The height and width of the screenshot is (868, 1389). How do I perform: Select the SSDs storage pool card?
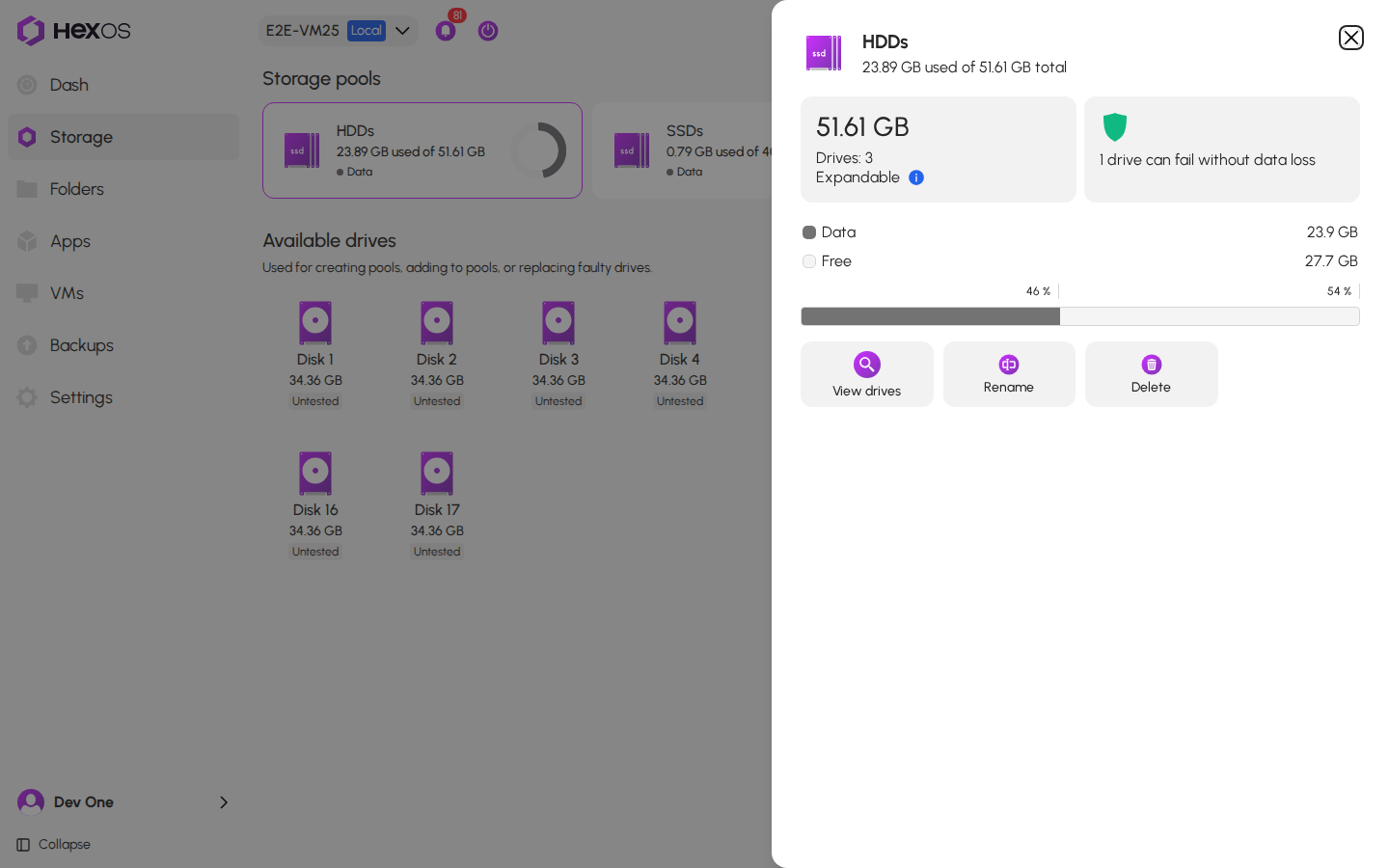[682, 150]
